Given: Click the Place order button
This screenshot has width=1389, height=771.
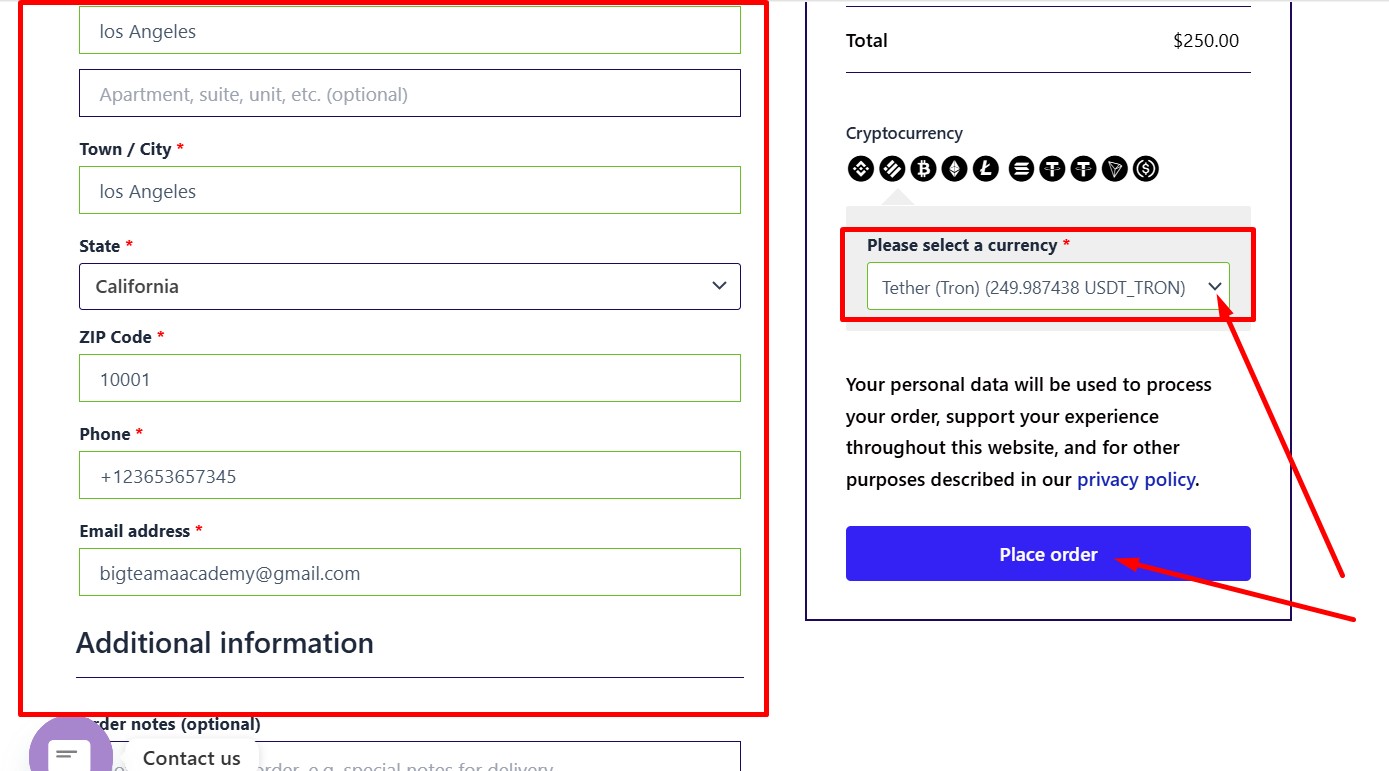Looking at the screenshot, I should pos(1047,553).
